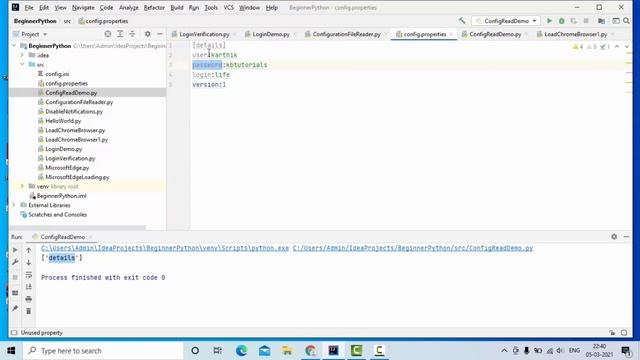The image size is (640, 360).
Task: Open Chrome from taskbar
Action: [311, 351]
